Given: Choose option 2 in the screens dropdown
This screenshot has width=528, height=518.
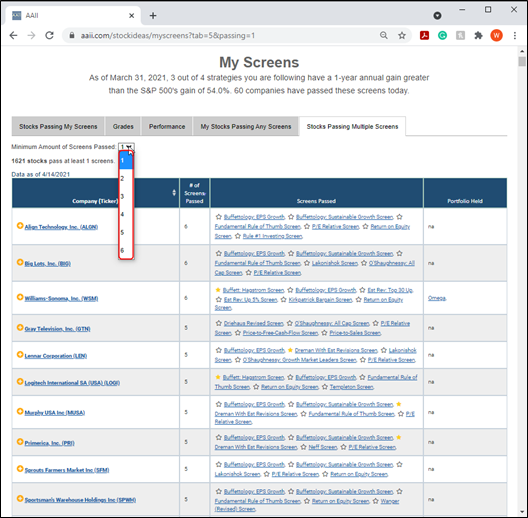Looking at the screenshot, I should coord(126,178).
